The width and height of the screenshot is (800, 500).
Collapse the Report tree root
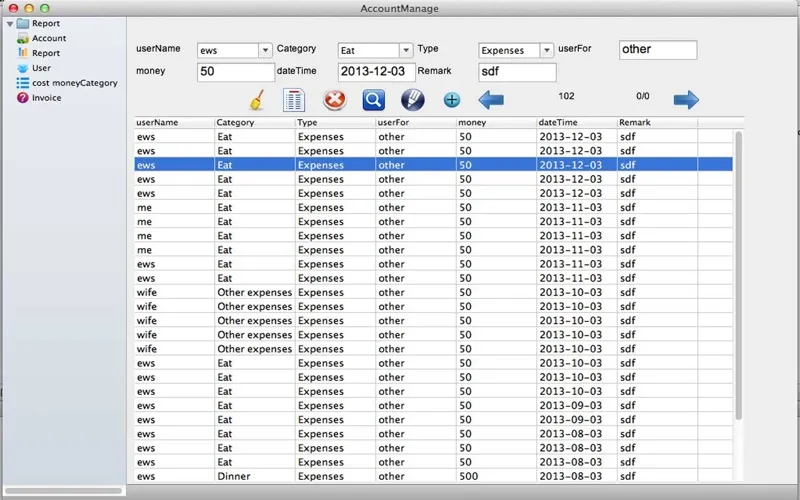pos(10,24)
